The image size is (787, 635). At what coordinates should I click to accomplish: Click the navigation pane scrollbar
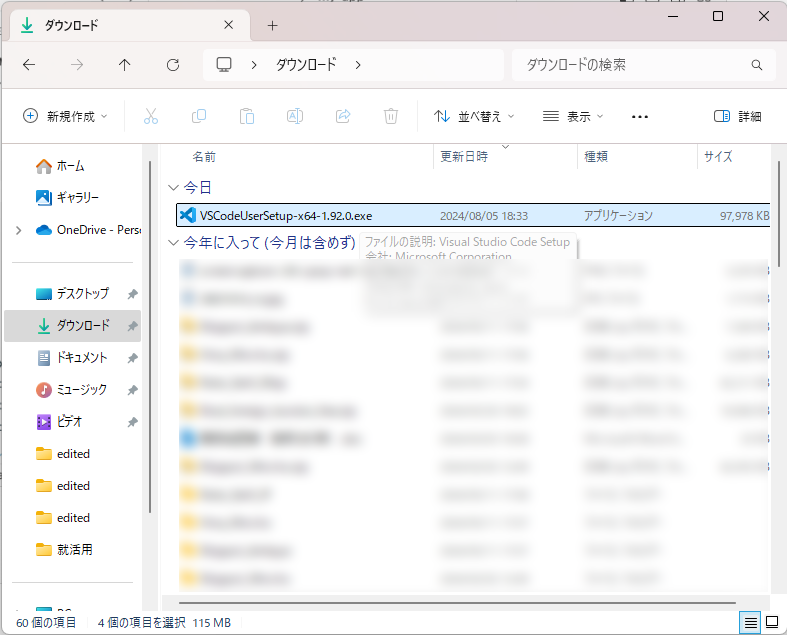150,337
